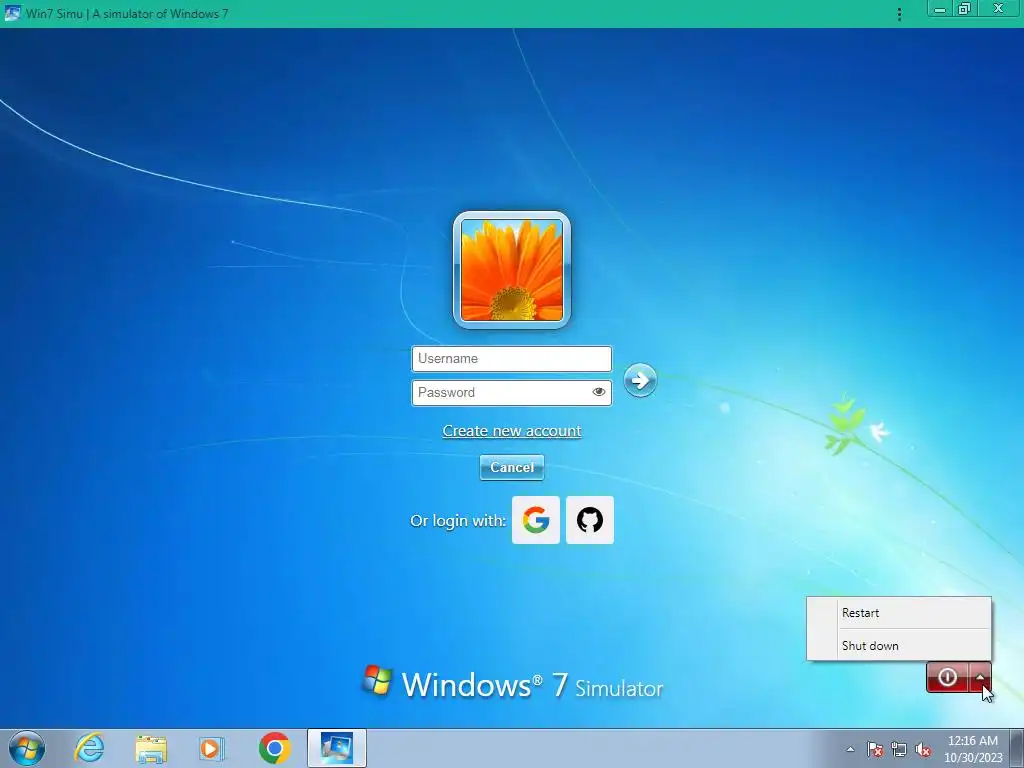
Task: Click the Cancel button
Action: pyautogui.click(x=512, y=468)
